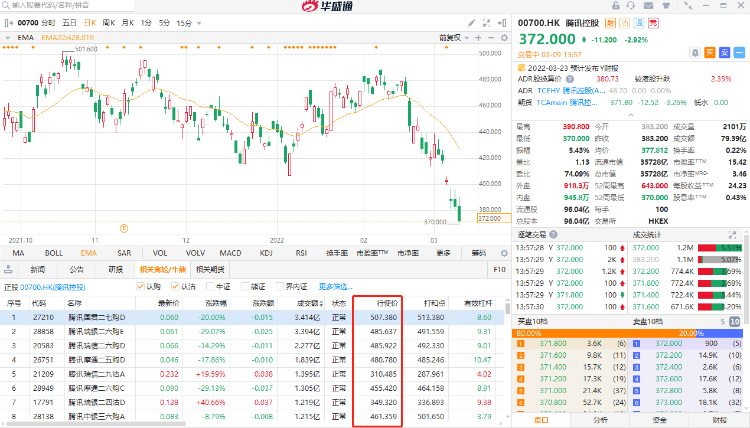
Task: Open chart settings gear icon
Action: pos(504,38)
